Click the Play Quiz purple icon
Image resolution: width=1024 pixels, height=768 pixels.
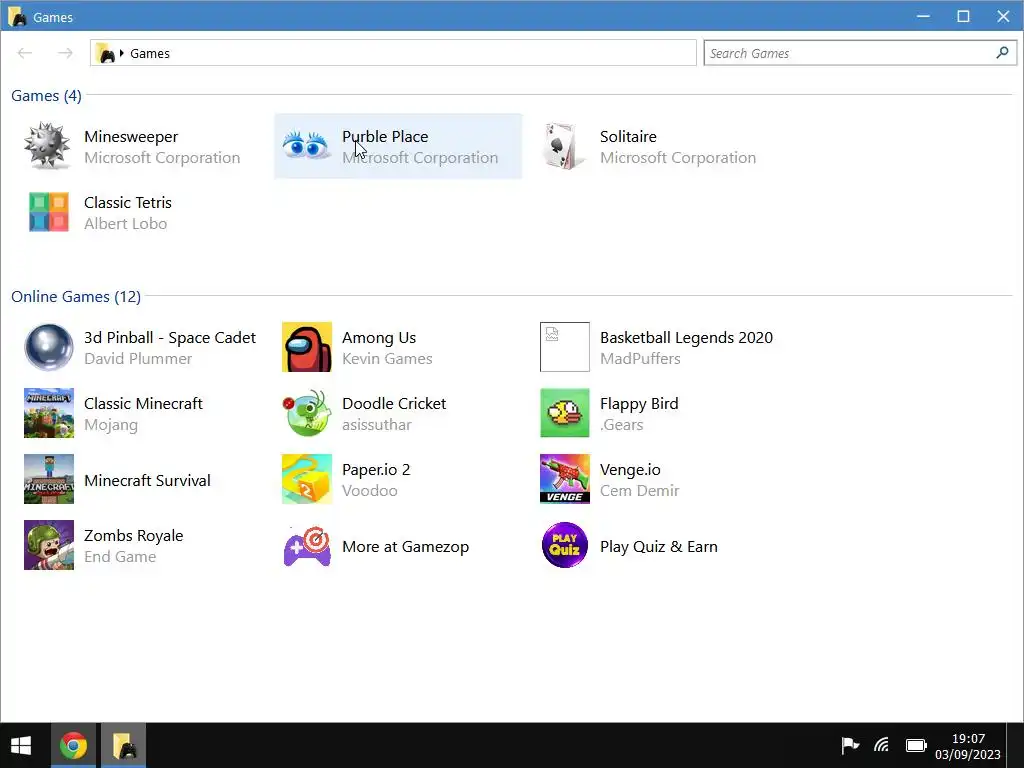[565, 545]
